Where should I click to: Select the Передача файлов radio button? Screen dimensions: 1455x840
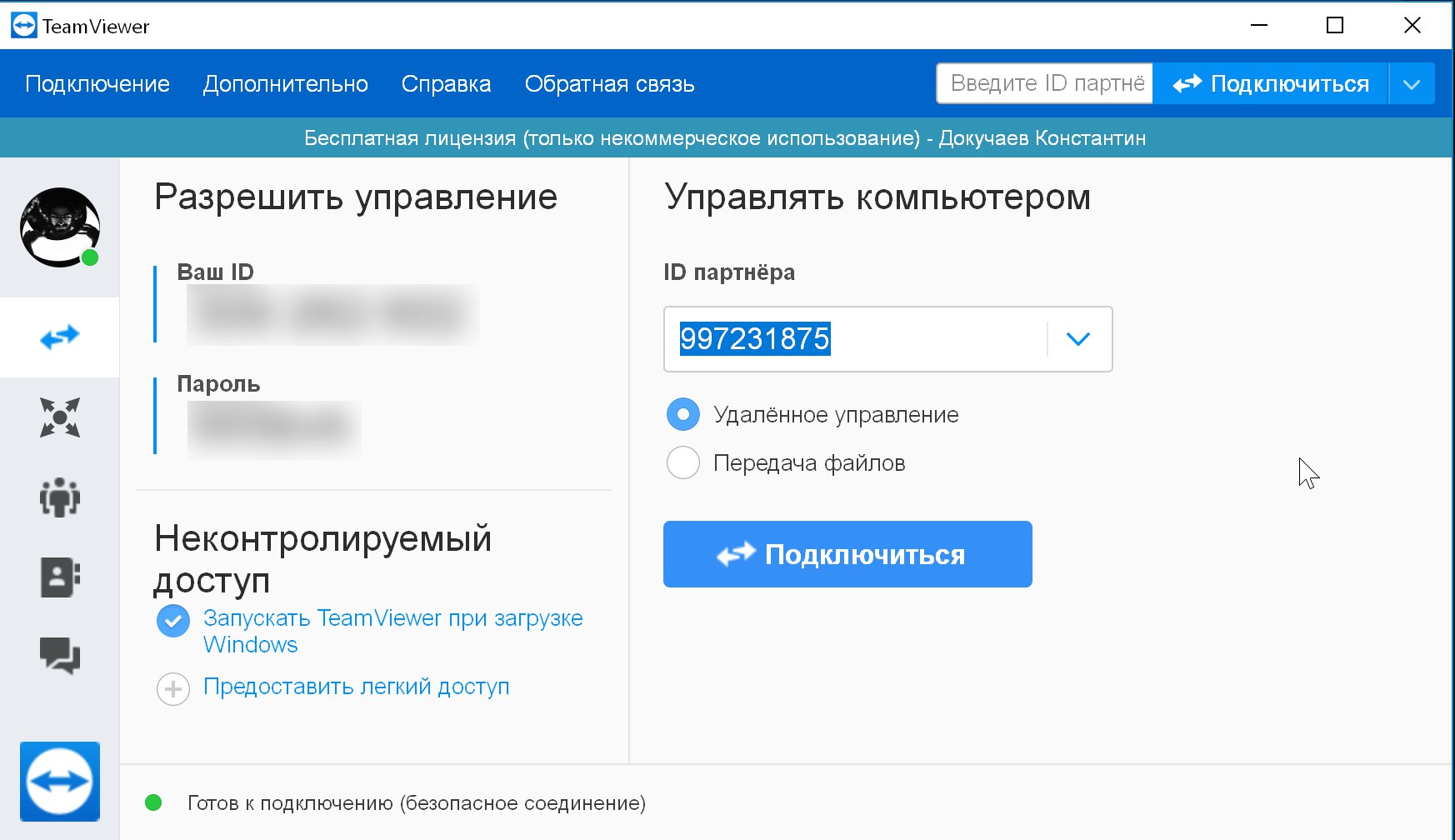[683, 462]
